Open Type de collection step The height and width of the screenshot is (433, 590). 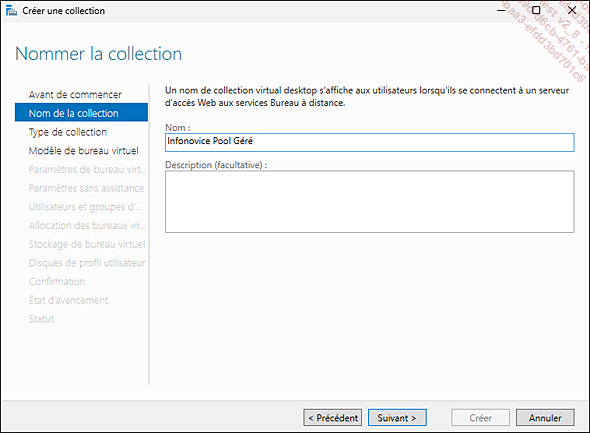68,132
